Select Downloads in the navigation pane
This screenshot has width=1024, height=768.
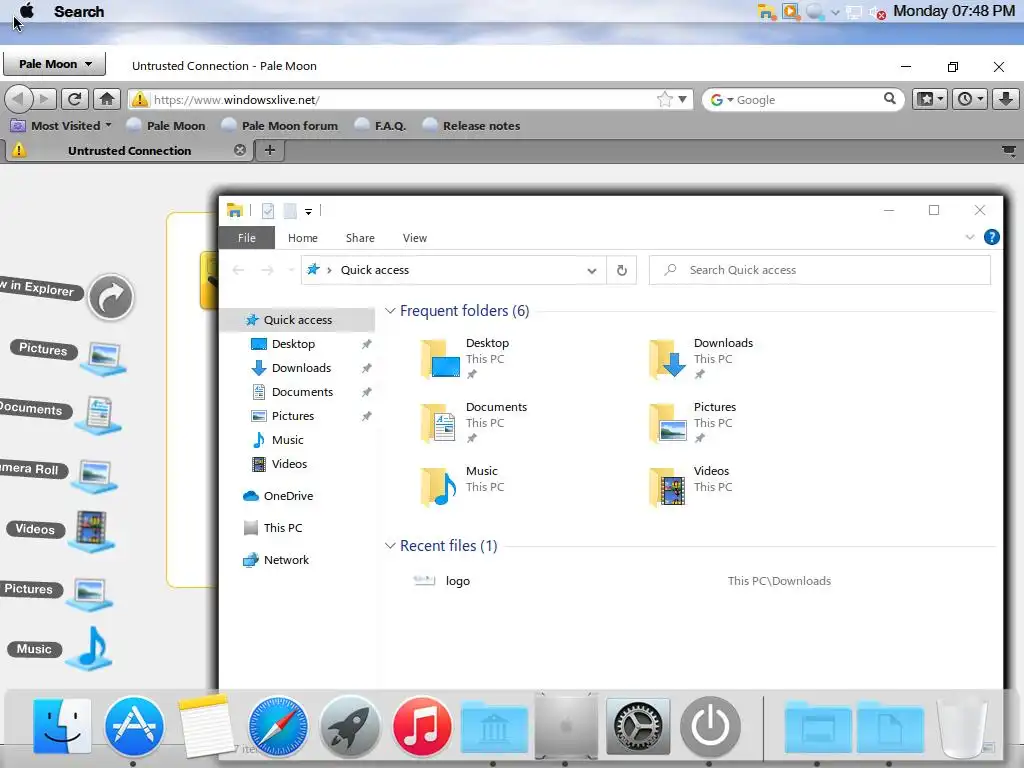coord(301,368)
